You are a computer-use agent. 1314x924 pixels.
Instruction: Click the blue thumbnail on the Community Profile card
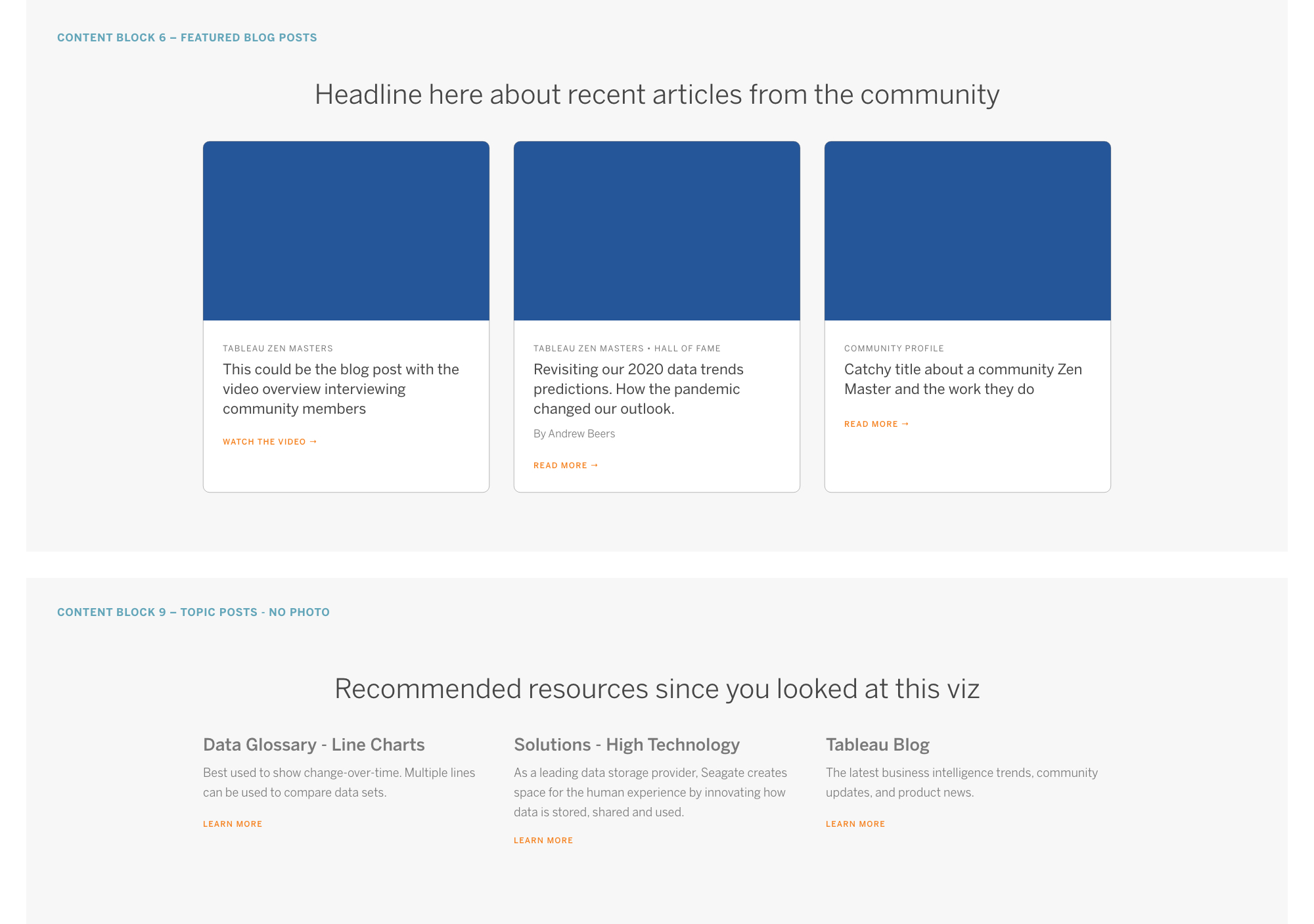[968, 230]
